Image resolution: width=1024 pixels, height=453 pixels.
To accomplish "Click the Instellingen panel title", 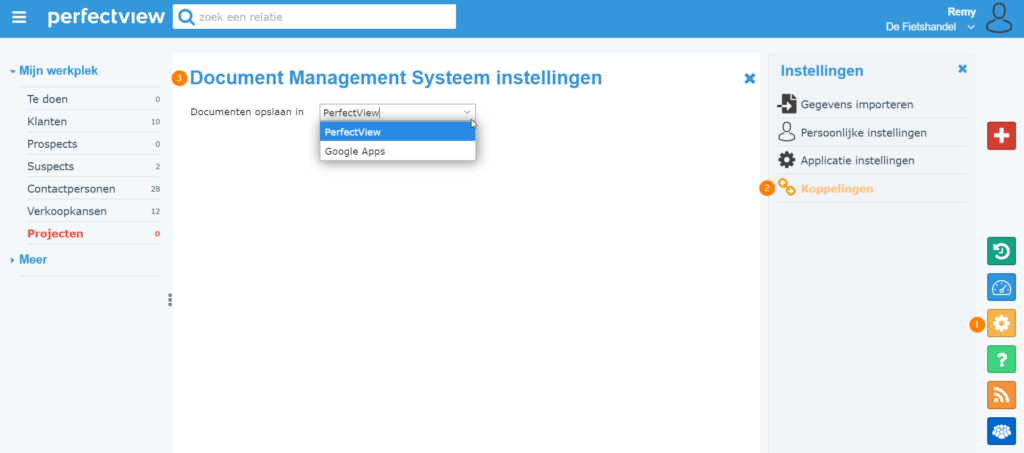I will pos(822,70).
